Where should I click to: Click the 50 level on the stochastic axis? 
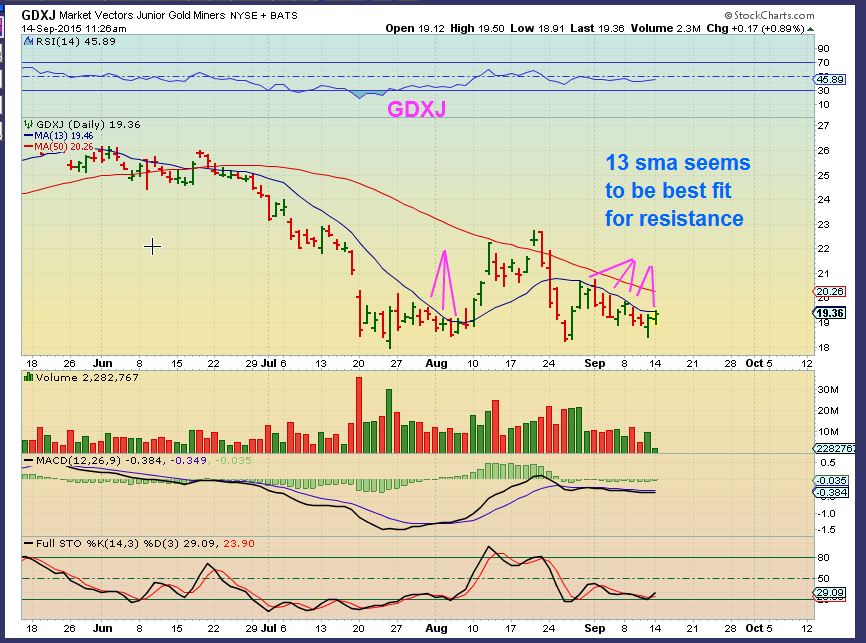click(x=823, y=578)
